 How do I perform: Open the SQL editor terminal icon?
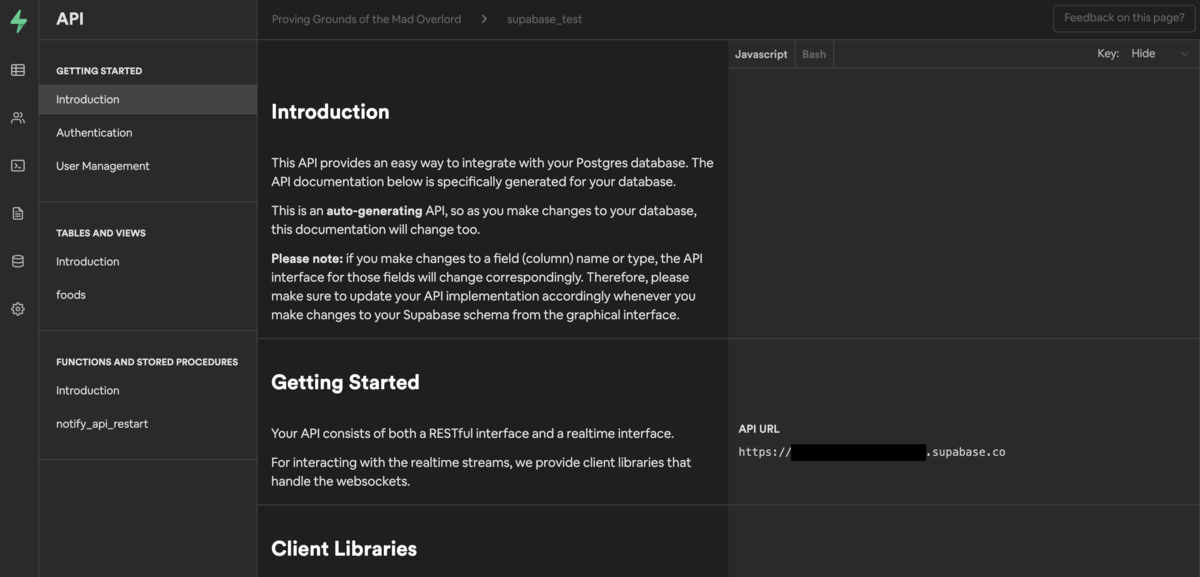point(18,166)
